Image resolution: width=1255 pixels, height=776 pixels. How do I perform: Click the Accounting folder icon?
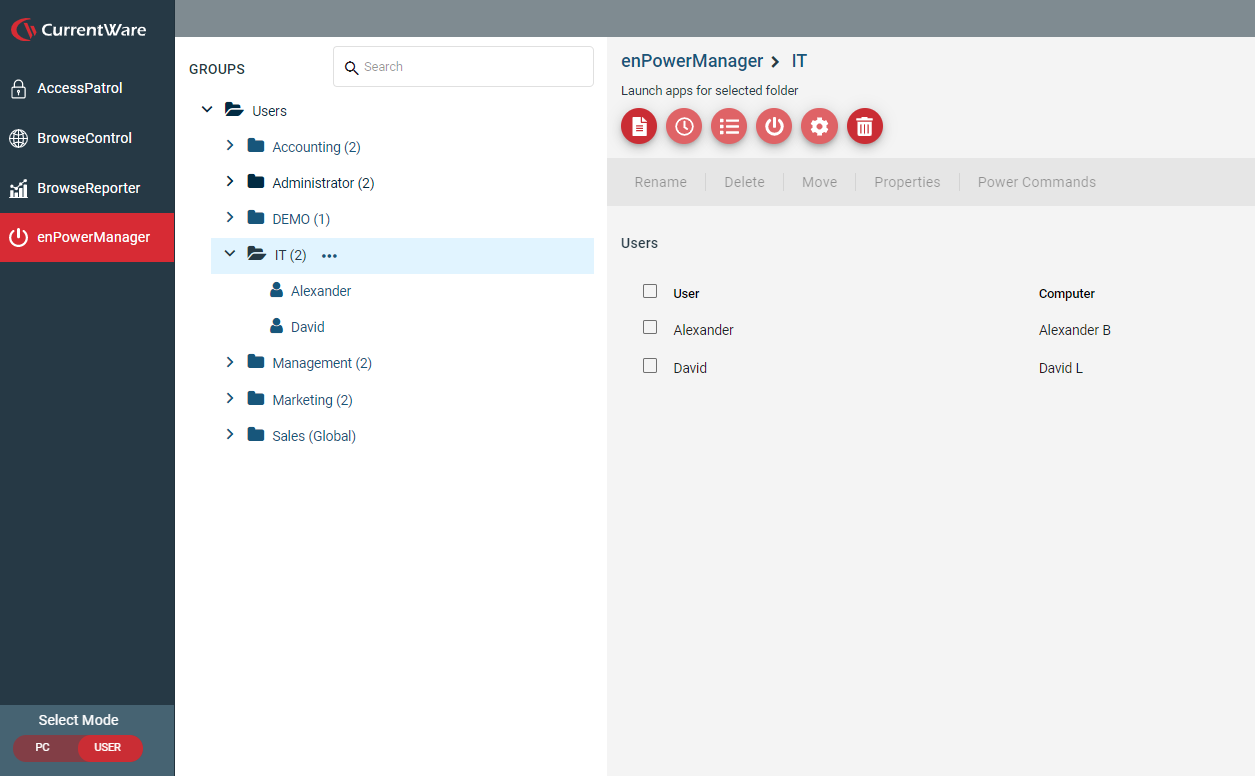[256, 146]
